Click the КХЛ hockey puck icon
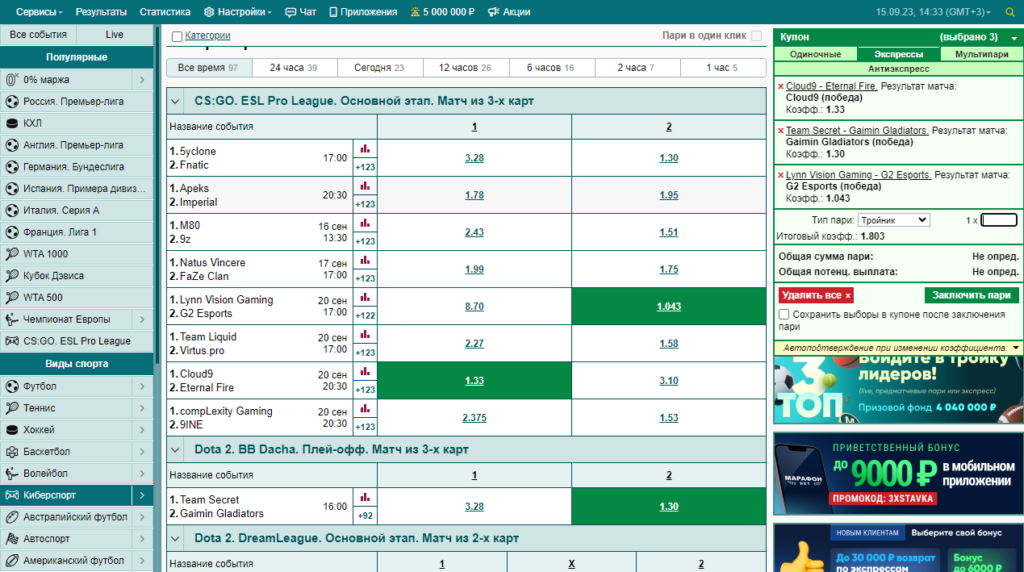 point(12,123)
